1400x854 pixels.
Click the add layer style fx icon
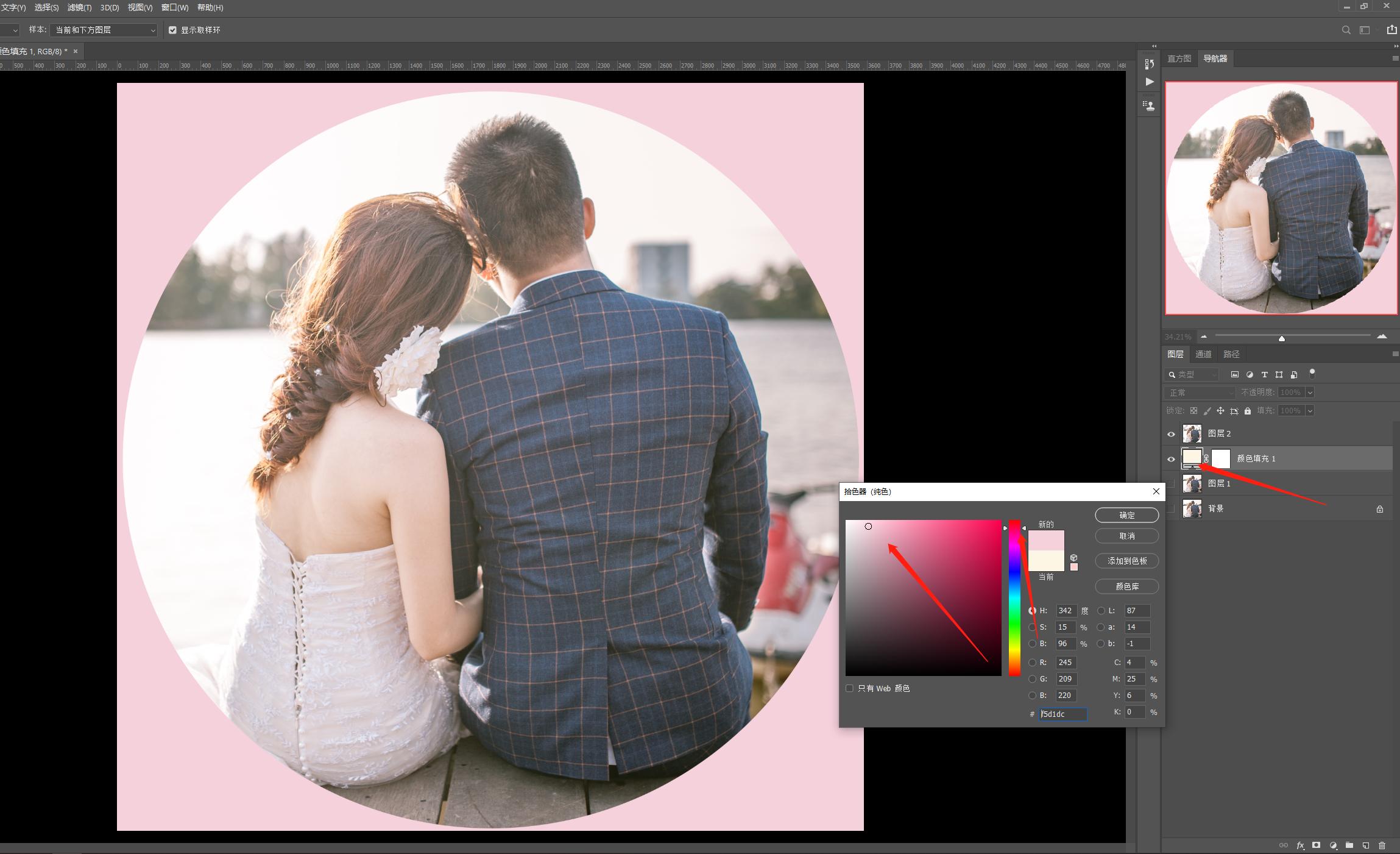1300,845
